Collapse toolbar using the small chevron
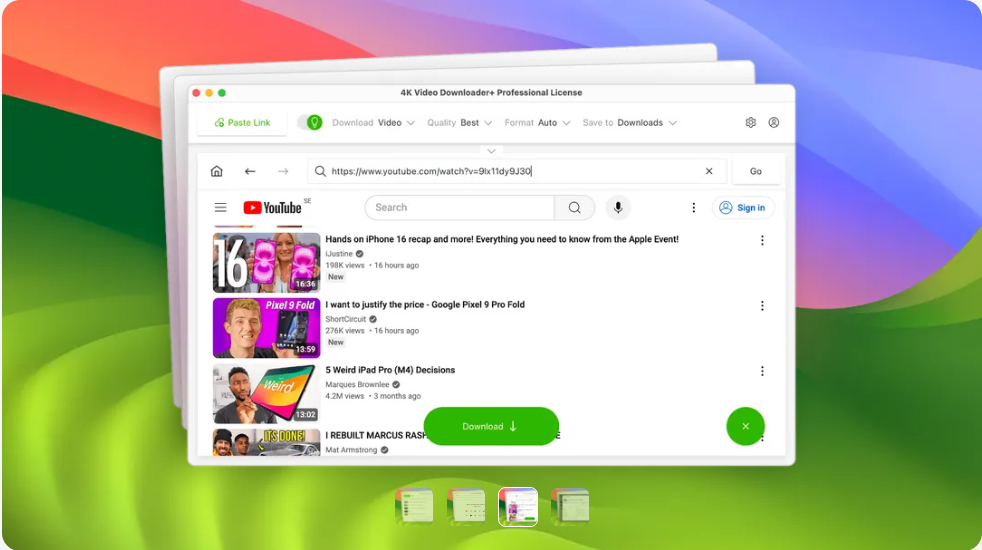The image size is (982, 550). pos(491,151)
